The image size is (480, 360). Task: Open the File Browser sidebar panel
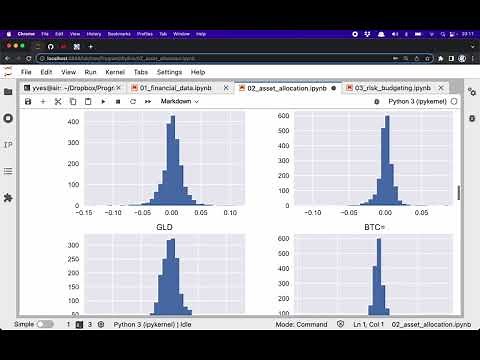pyautogui.click(x=8, y=92)
